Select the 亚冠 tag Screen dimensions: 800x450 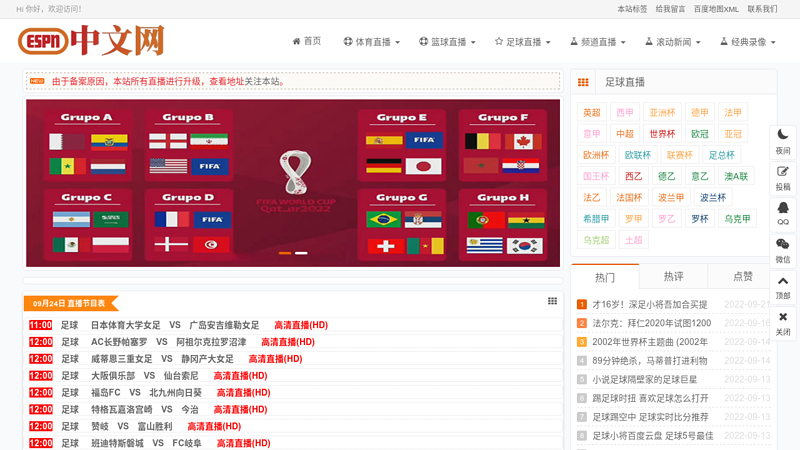(733, 134)
